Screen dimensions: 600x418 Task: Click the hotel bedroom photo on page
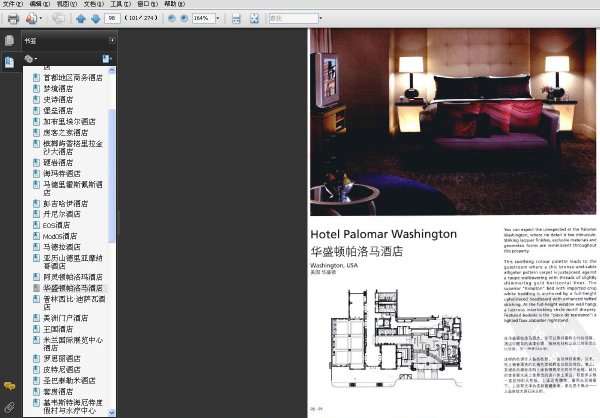click(x=453, y=122)
